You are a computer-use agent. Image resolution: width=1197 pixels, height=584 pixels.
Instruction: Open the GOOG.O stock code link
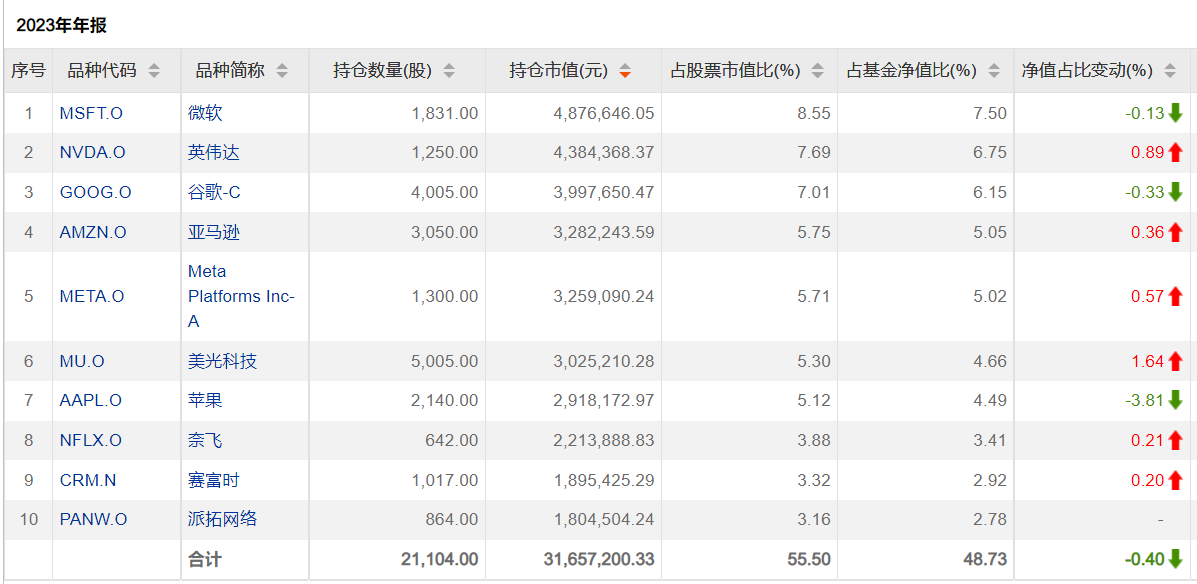95,192
